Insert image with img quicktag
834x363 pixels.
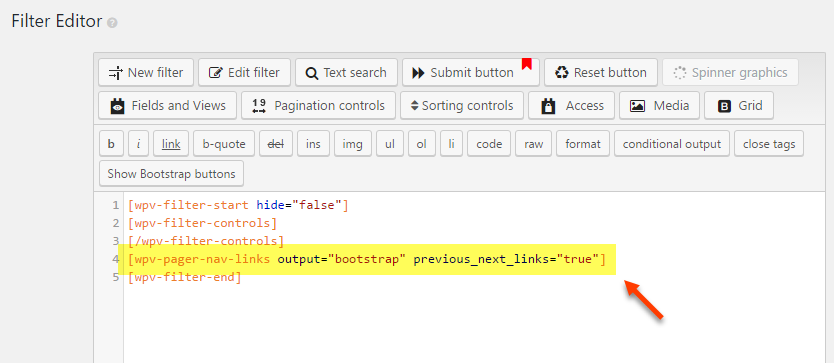point(353,144)
